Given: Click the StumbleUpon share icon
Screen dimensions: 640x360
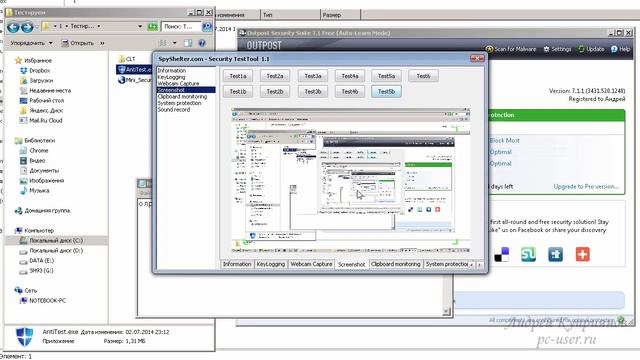Looking at the screenshot, I should (529, 254).
